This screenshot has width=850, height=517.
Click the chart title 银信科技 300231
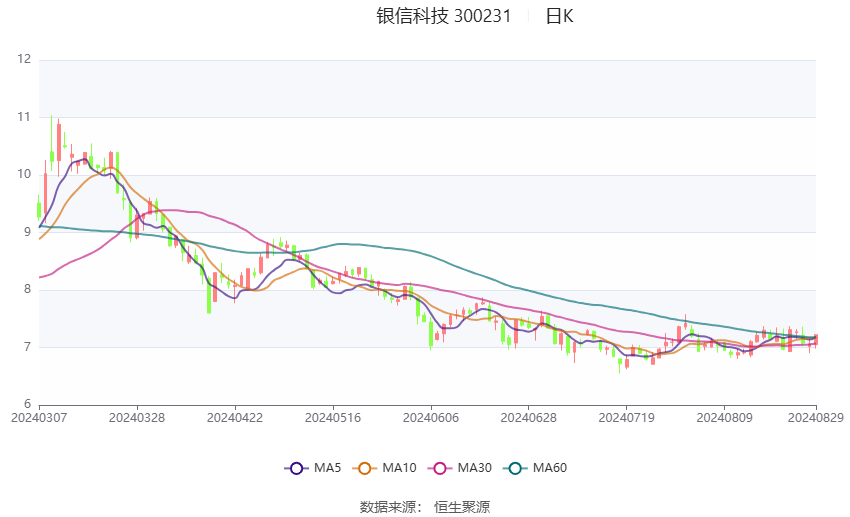(443, 16)
